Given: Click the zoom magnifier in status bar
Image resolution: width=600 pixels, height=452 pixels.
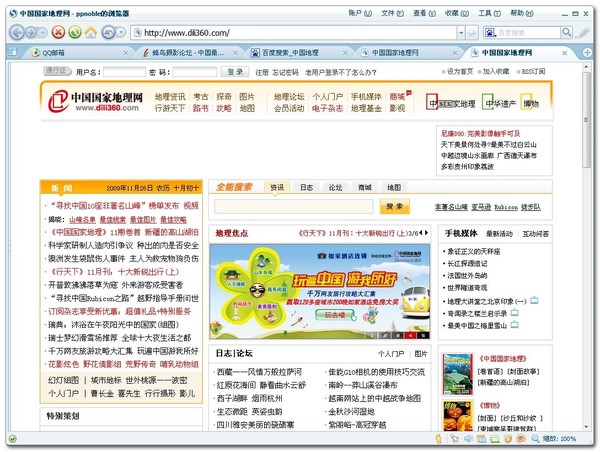Looking at the screenshot, I should pos(535,439).
